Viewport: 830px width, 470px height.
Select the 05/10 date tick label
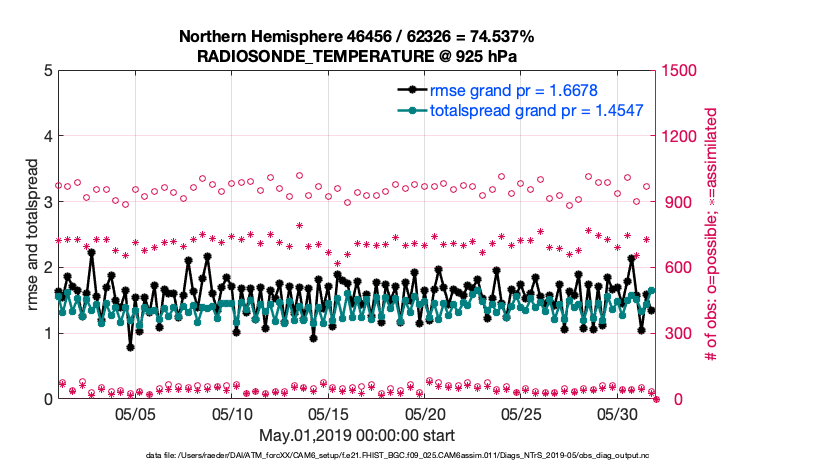point(232,413)
